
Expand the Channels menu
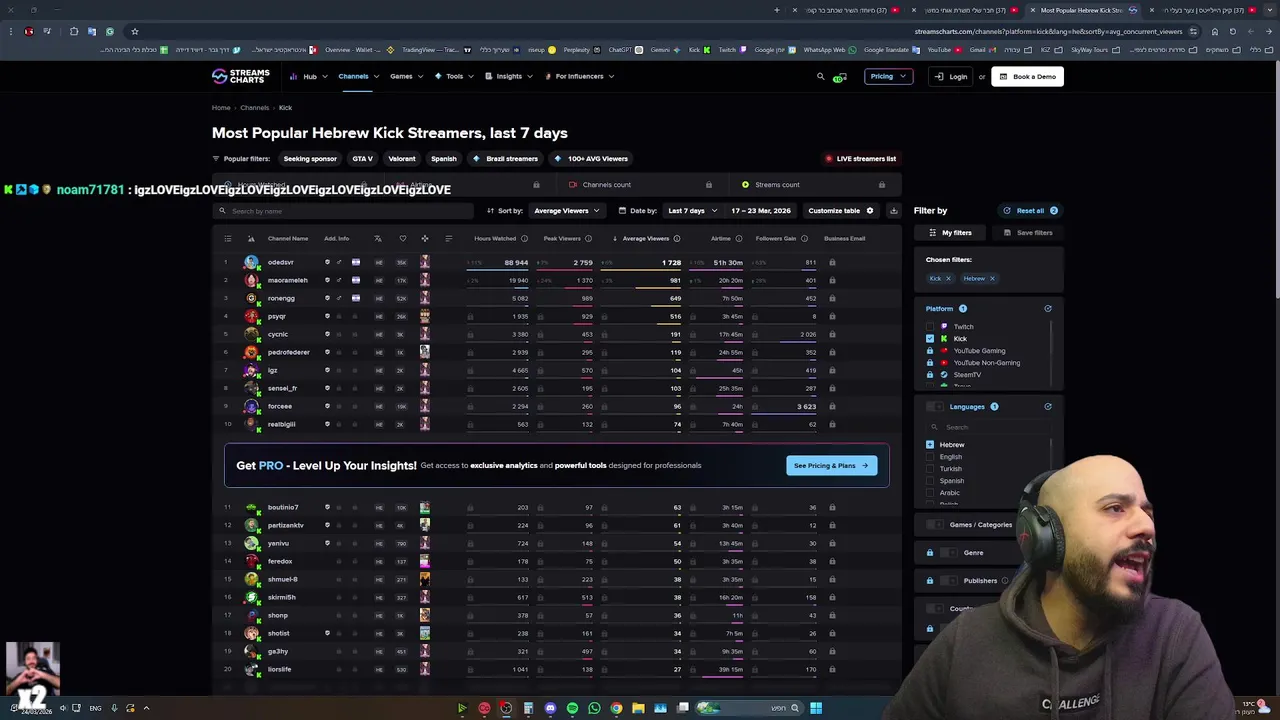tap(357, 76)
